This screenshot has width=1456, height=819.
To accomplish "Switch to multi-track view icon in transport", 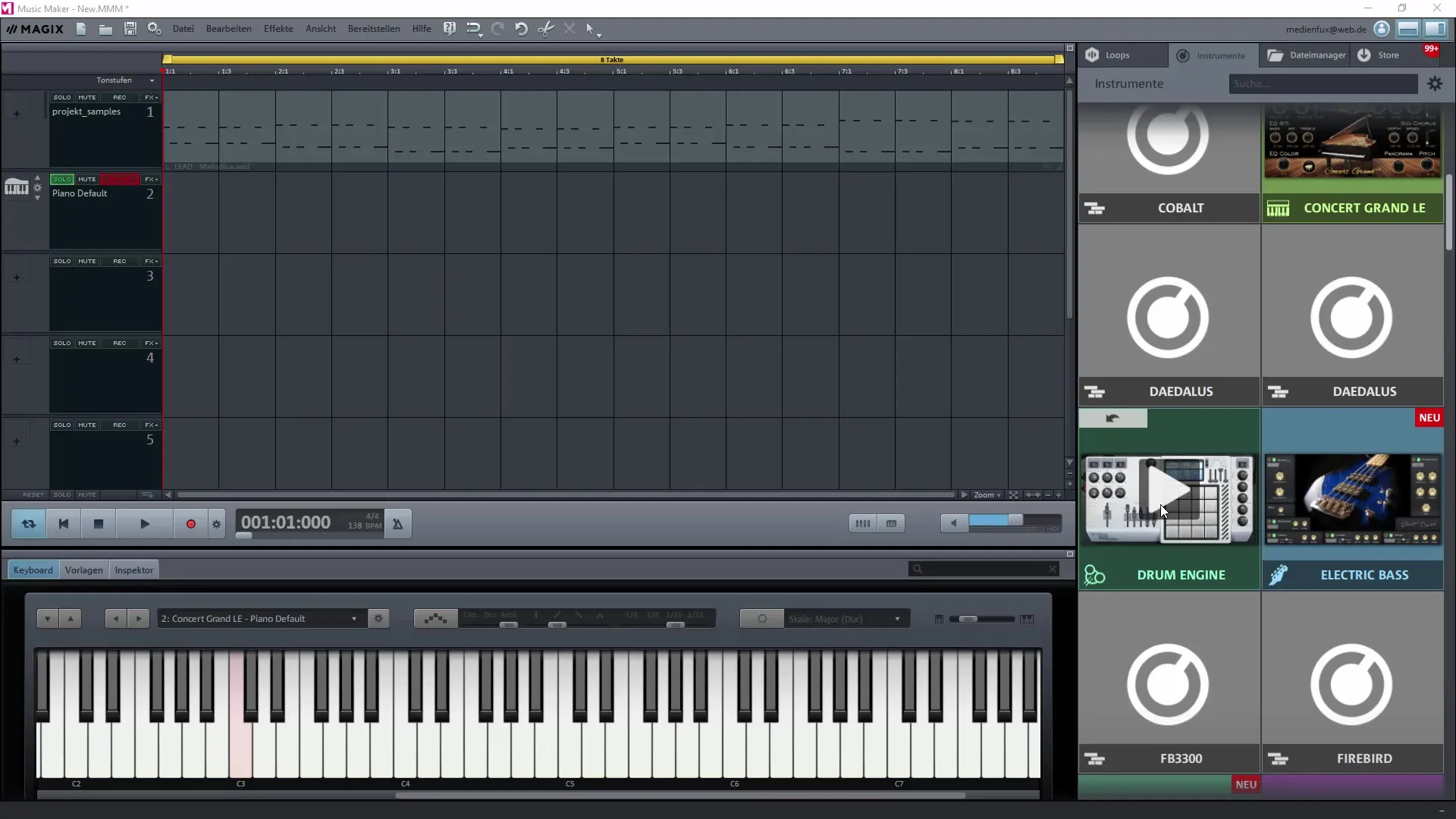I will [863, 523].
